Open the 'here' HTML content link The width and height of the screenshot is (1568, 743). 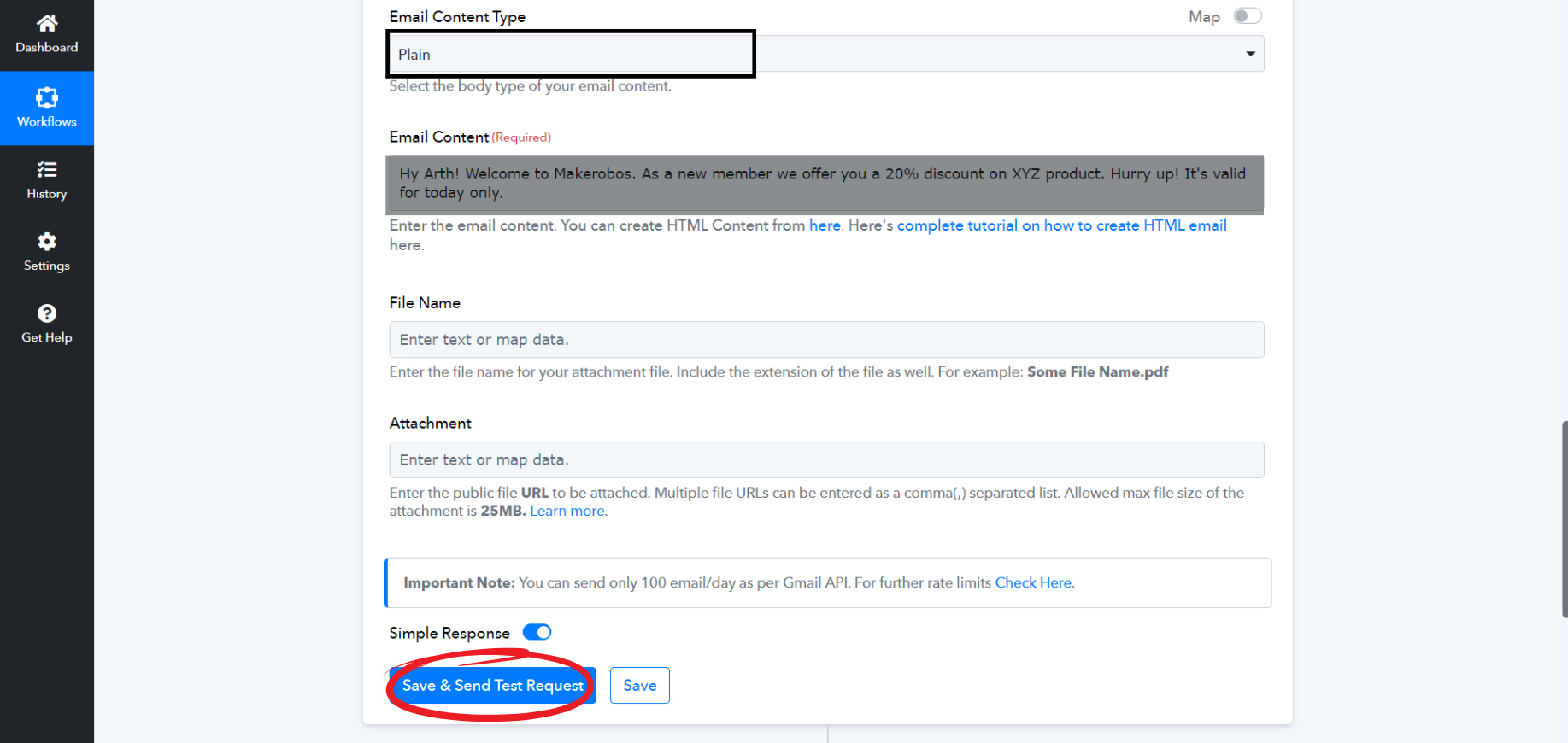825,225
